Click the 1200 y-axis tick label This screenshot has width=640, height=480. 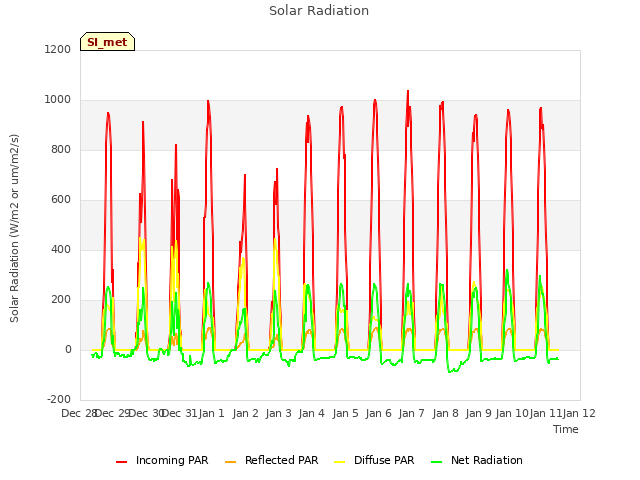(58, 49)
